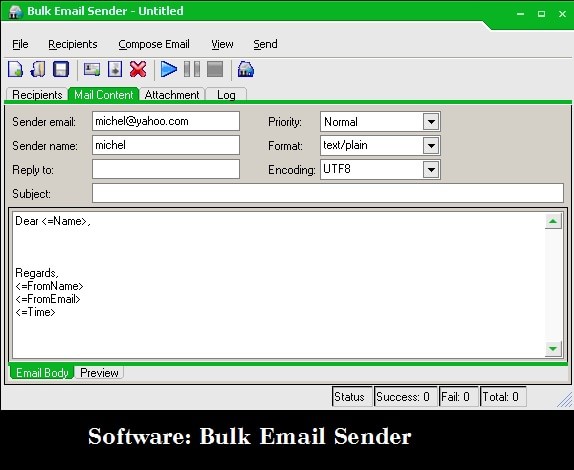Close the Bulk Email Sender window
Viewport: 574px width, 470px height.
(x=563, y=14)
